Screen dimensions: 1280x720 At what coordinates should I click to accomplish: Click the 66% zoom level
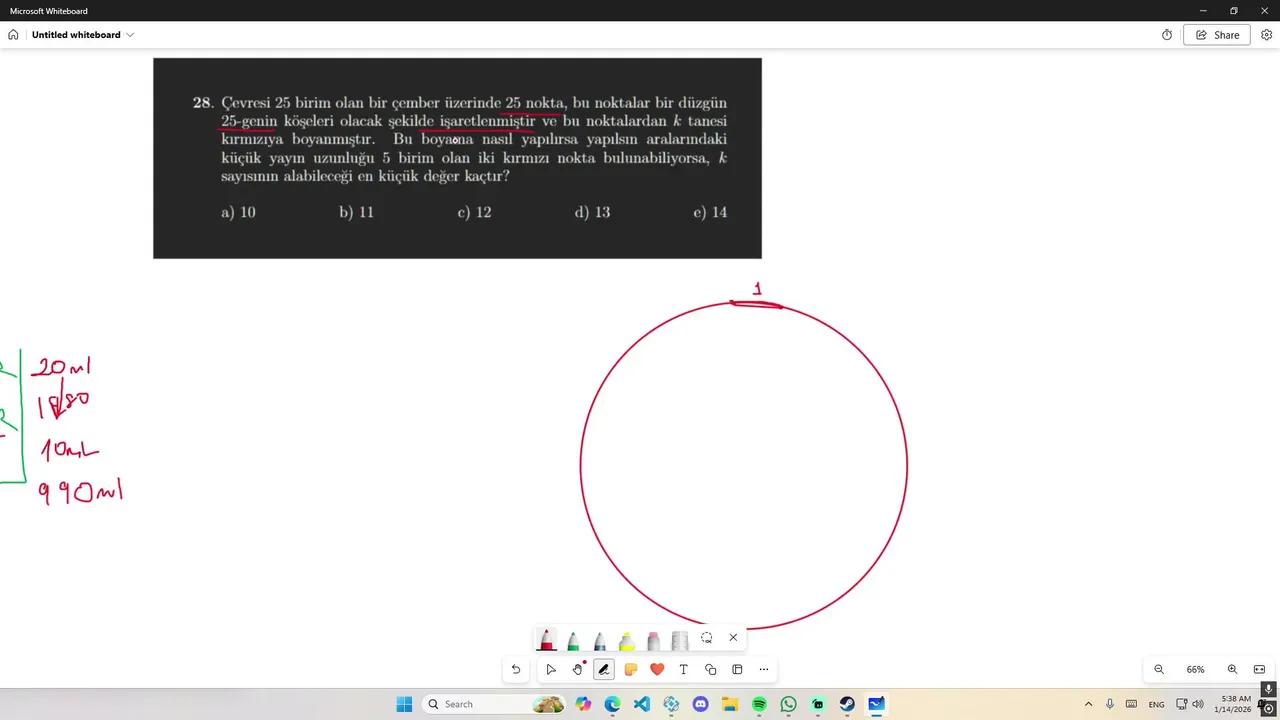(1196, 669)
